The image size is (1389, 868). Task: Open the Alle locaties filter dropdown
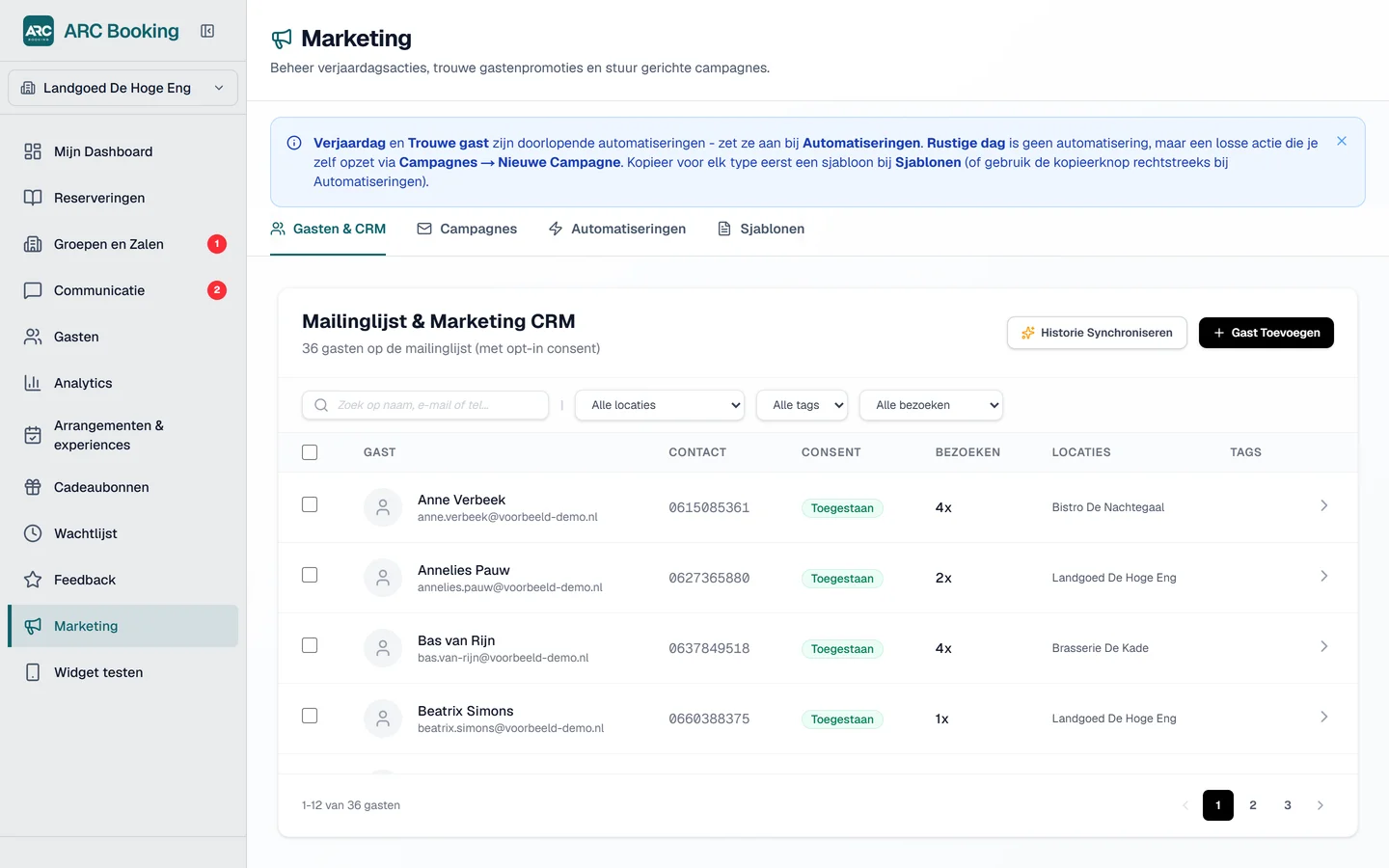pyautogui.click(x=660, y=405)
